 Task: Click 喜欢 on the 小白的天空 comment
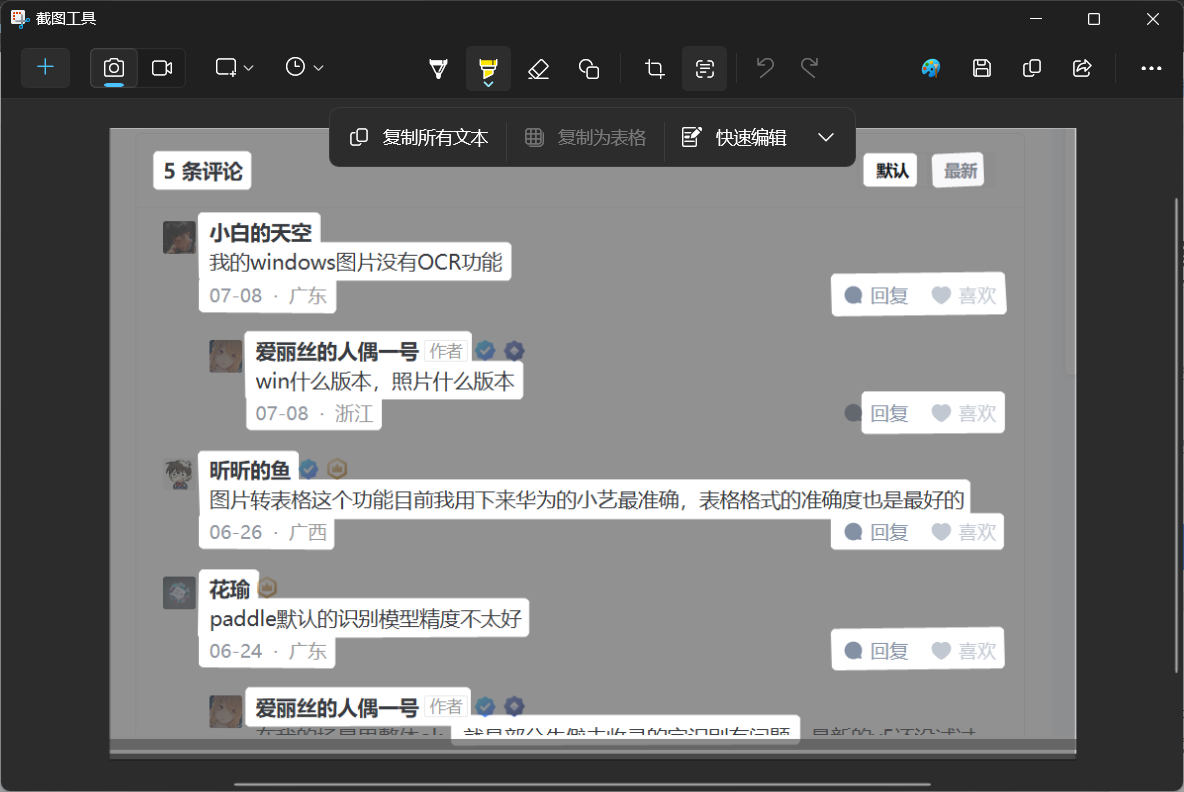tap(964, 295)
